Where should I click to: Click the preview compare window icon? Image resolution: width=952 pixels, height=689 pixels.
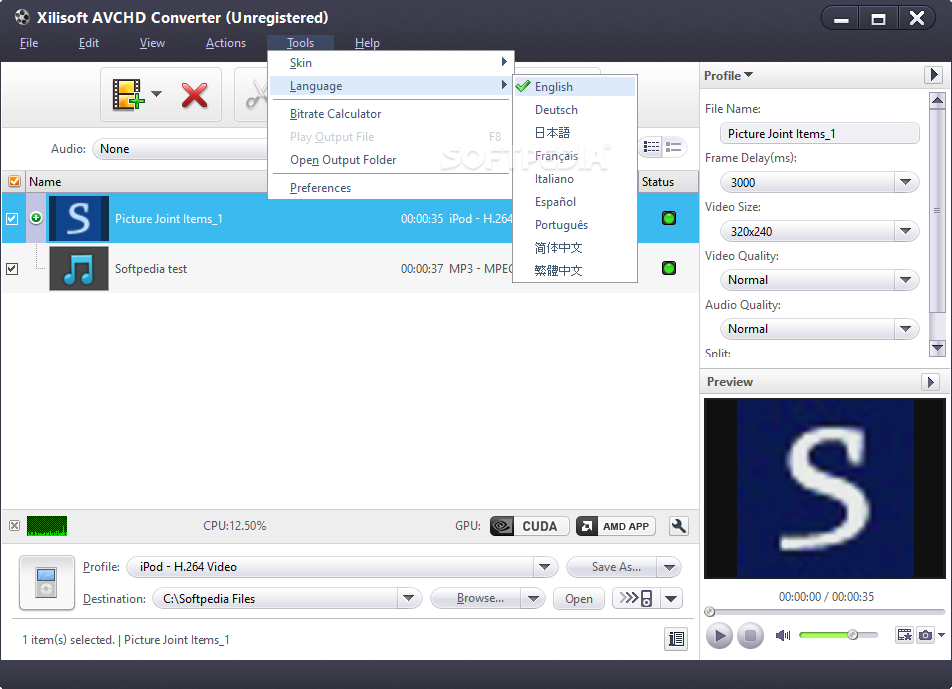(904, 635)
